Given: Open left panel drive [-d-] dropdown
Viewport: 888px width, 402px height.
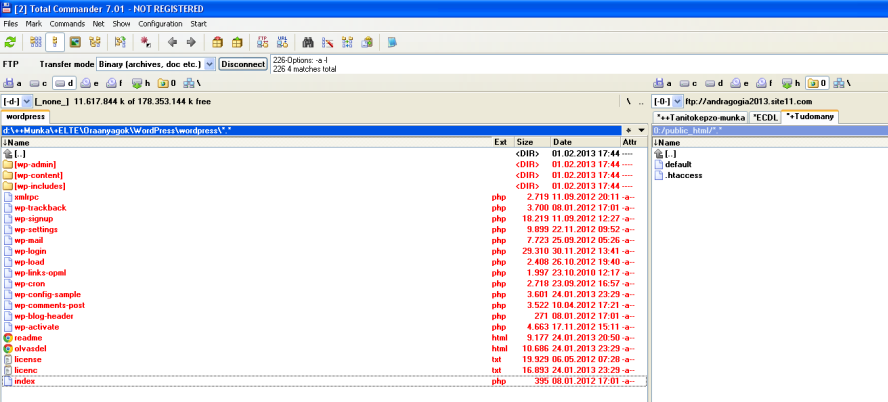Looking at the screenshot, I should click(28, 101).
